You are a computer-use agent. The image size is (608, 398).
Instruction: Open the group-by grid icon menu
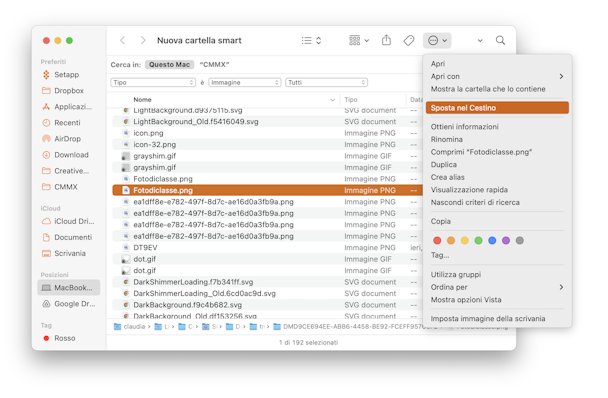[x=359, y=40]
